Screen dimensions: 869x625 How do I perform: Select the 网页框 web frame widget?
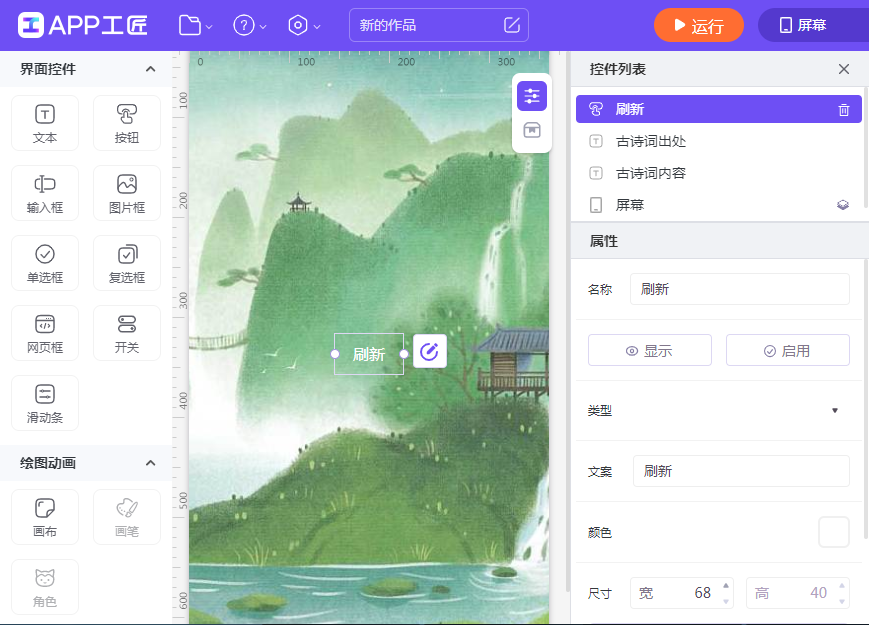(x=45, y=333)
